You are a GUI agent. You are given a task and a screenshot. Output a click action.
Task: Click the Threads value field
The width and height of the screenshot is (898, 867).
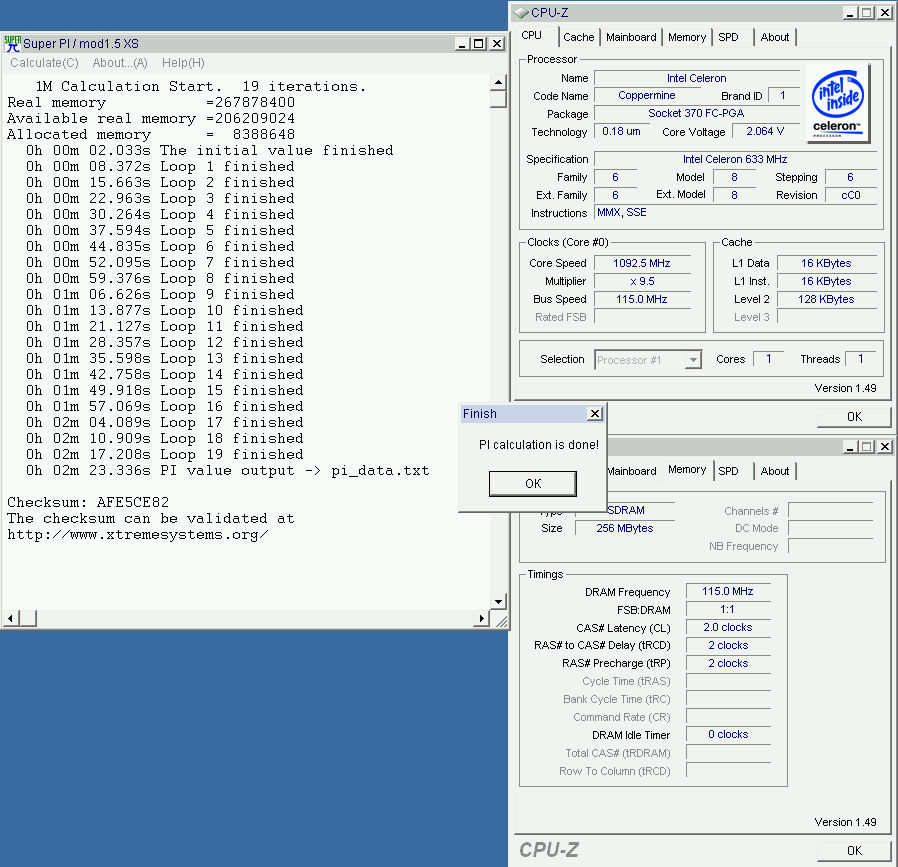860,359
